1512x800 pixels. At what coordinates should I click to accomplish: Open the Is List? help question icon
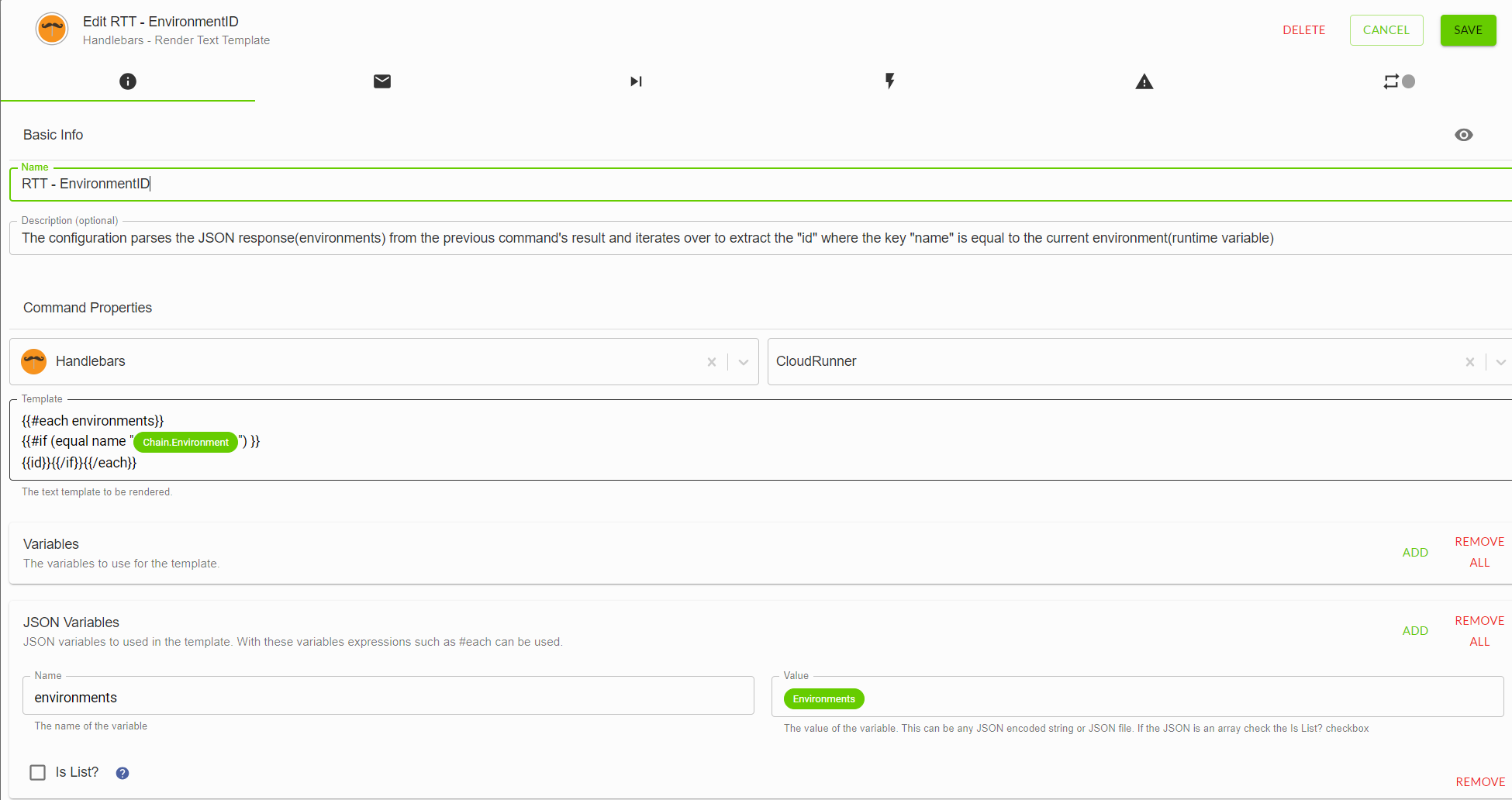tap(123, 773)
